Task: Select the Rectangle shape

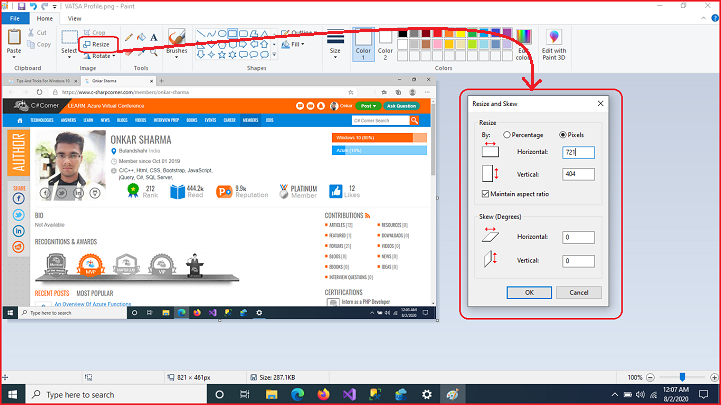Action: [x=232, y=34]
